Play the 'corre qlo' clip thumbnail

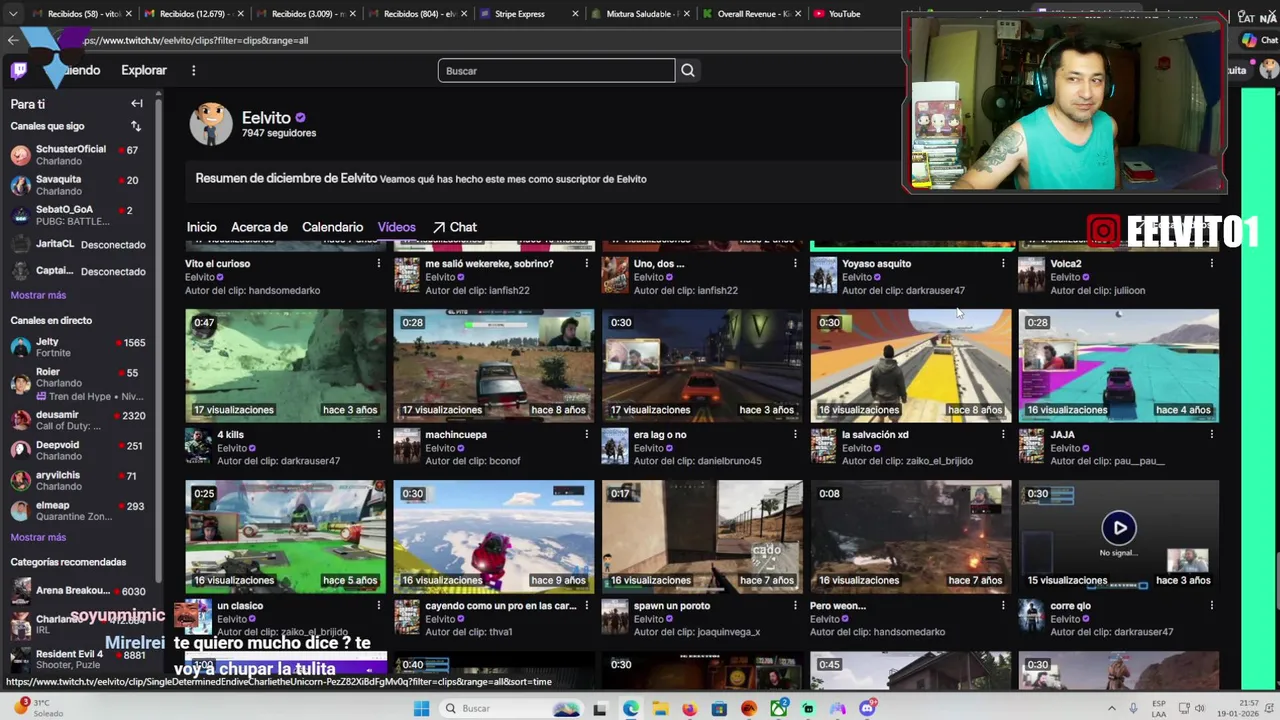[x=1118, y=536]
